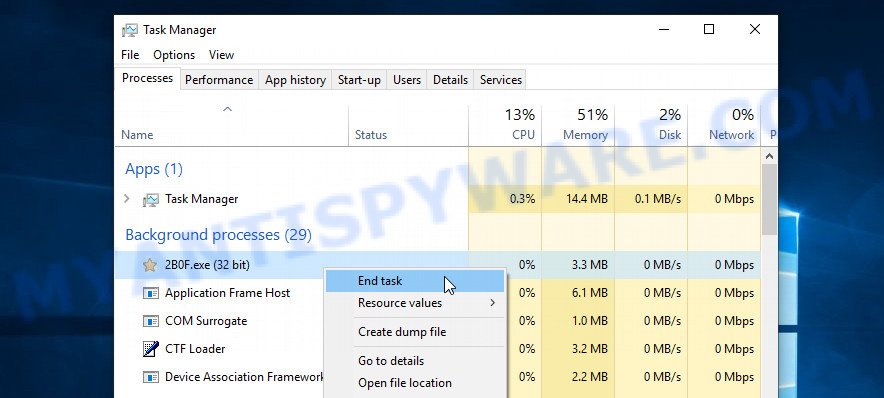Maximize the Task Manager window
The height and width of the screenshot is (398, 884).
(x=709, y=29)
